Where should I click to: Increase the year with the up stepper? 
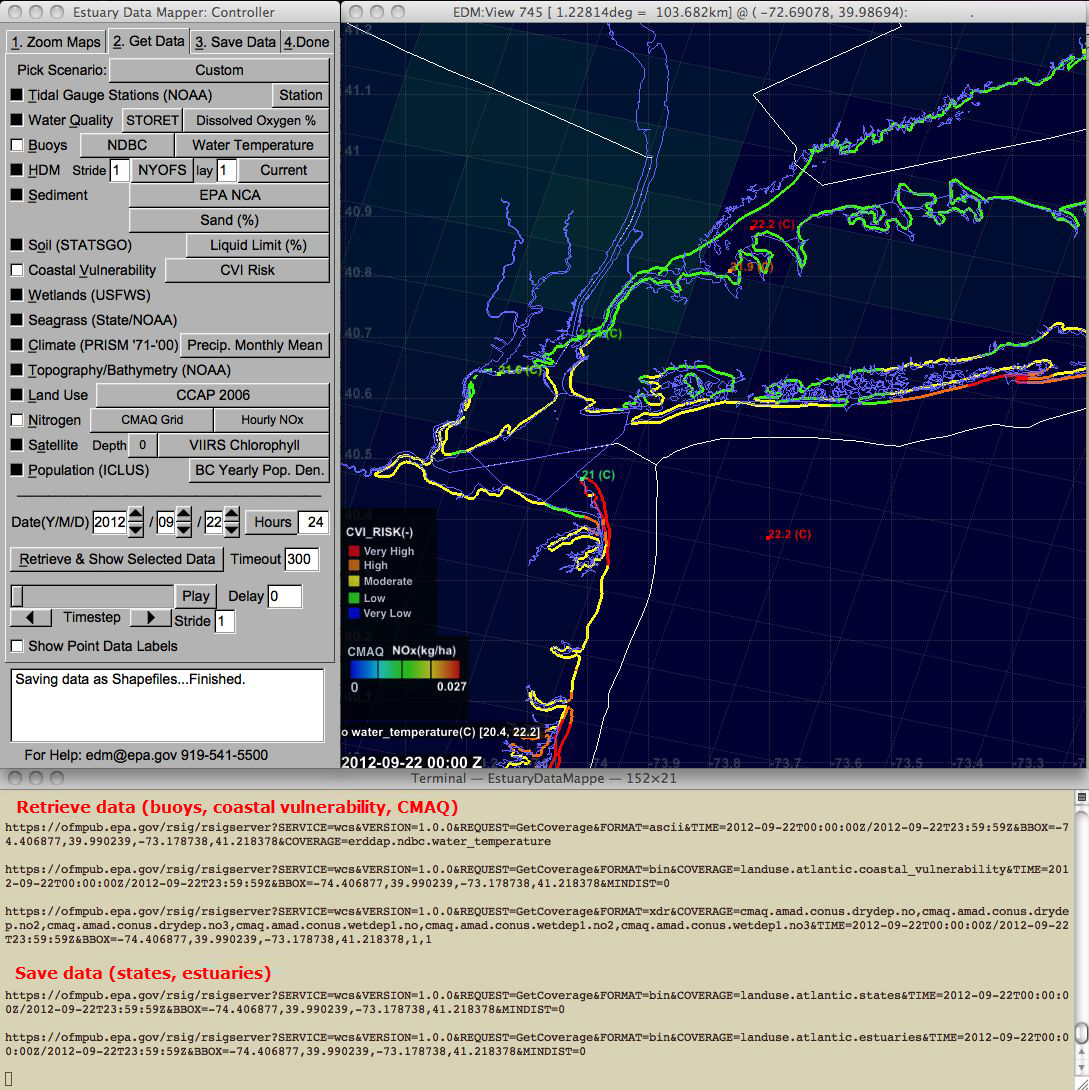[136, 514]
